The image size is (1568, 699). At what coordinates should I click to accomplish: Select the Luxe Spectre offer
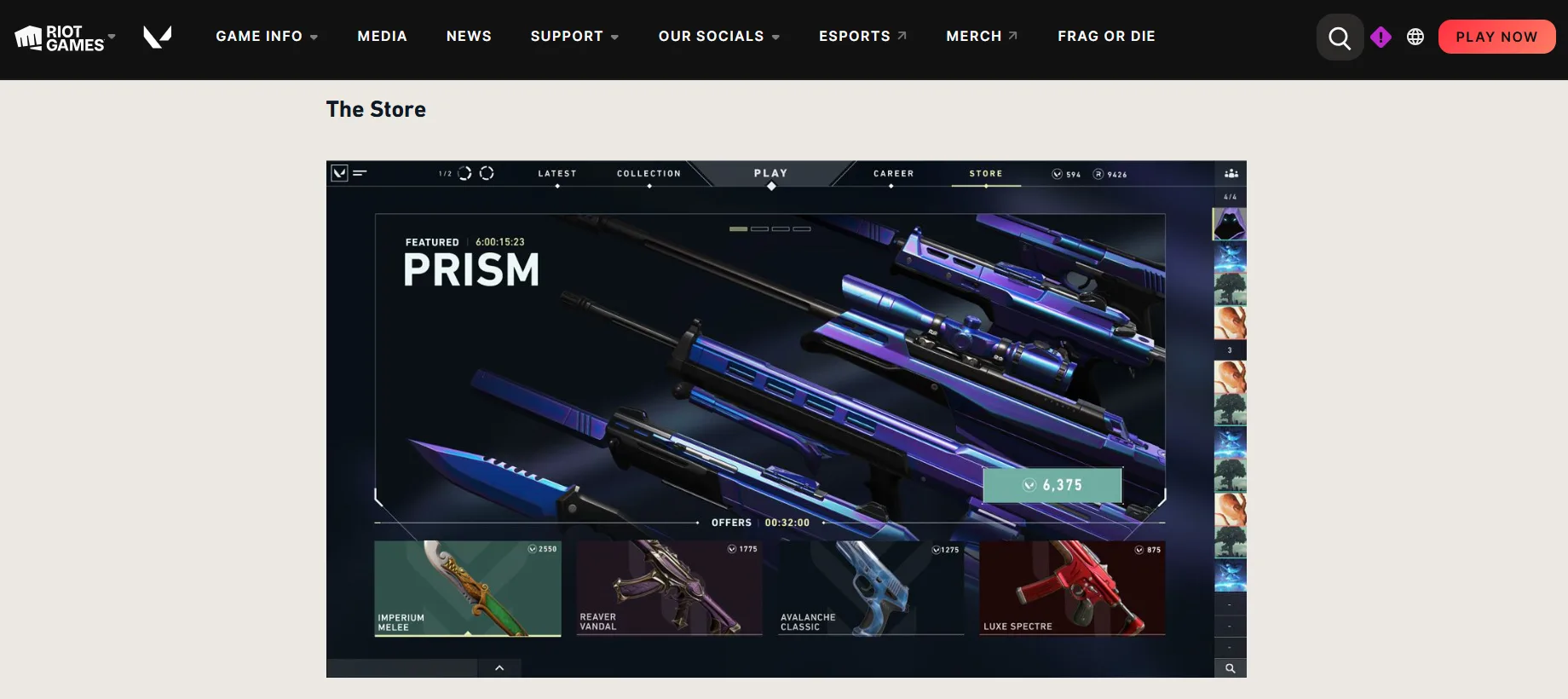click(1072, 588)
